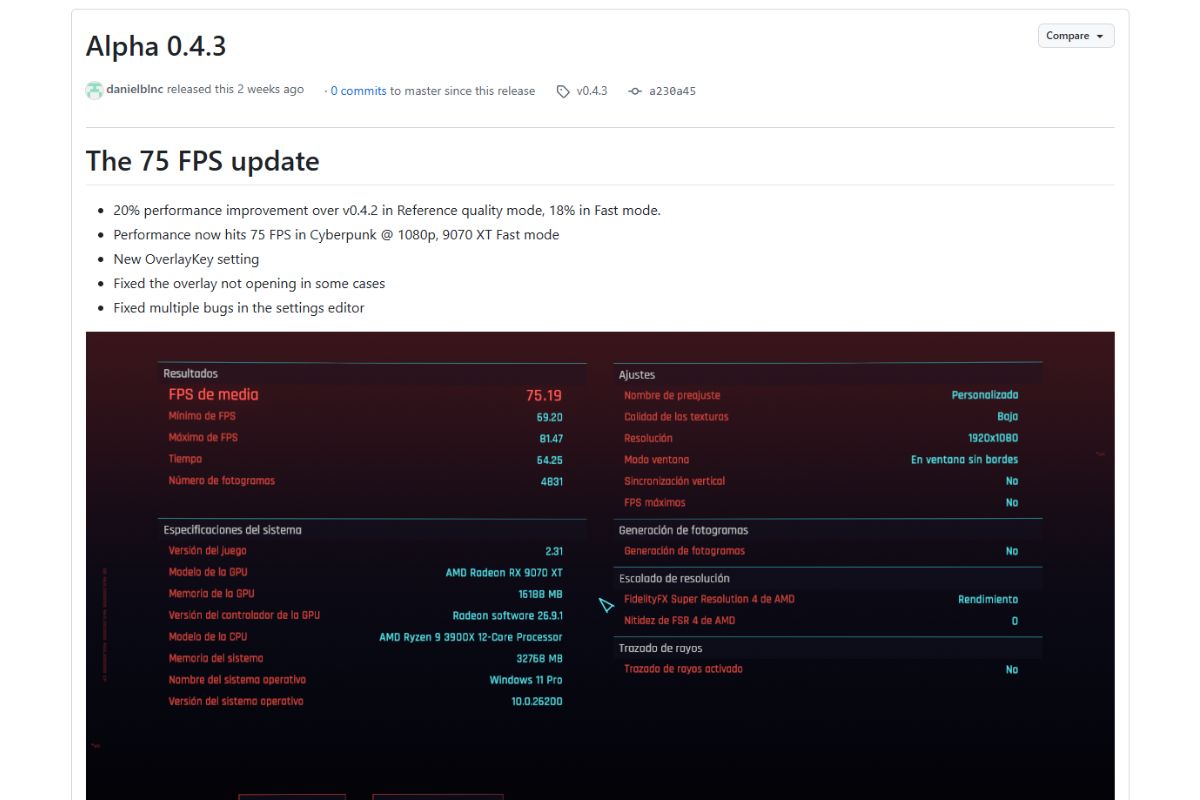The width and height of the screenshot is (1200, 800).
Task: Select the "New OverlayKey setting" bullet
Action: 186,259
